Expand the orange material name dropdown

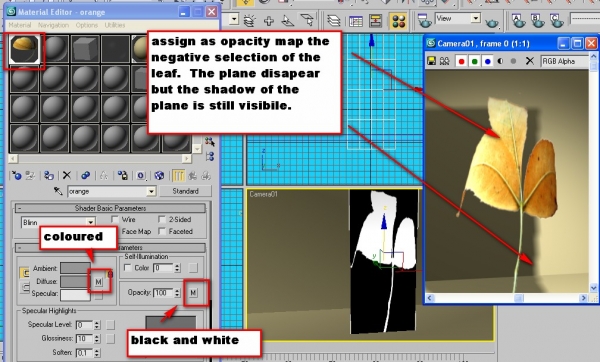coord(152,191)
